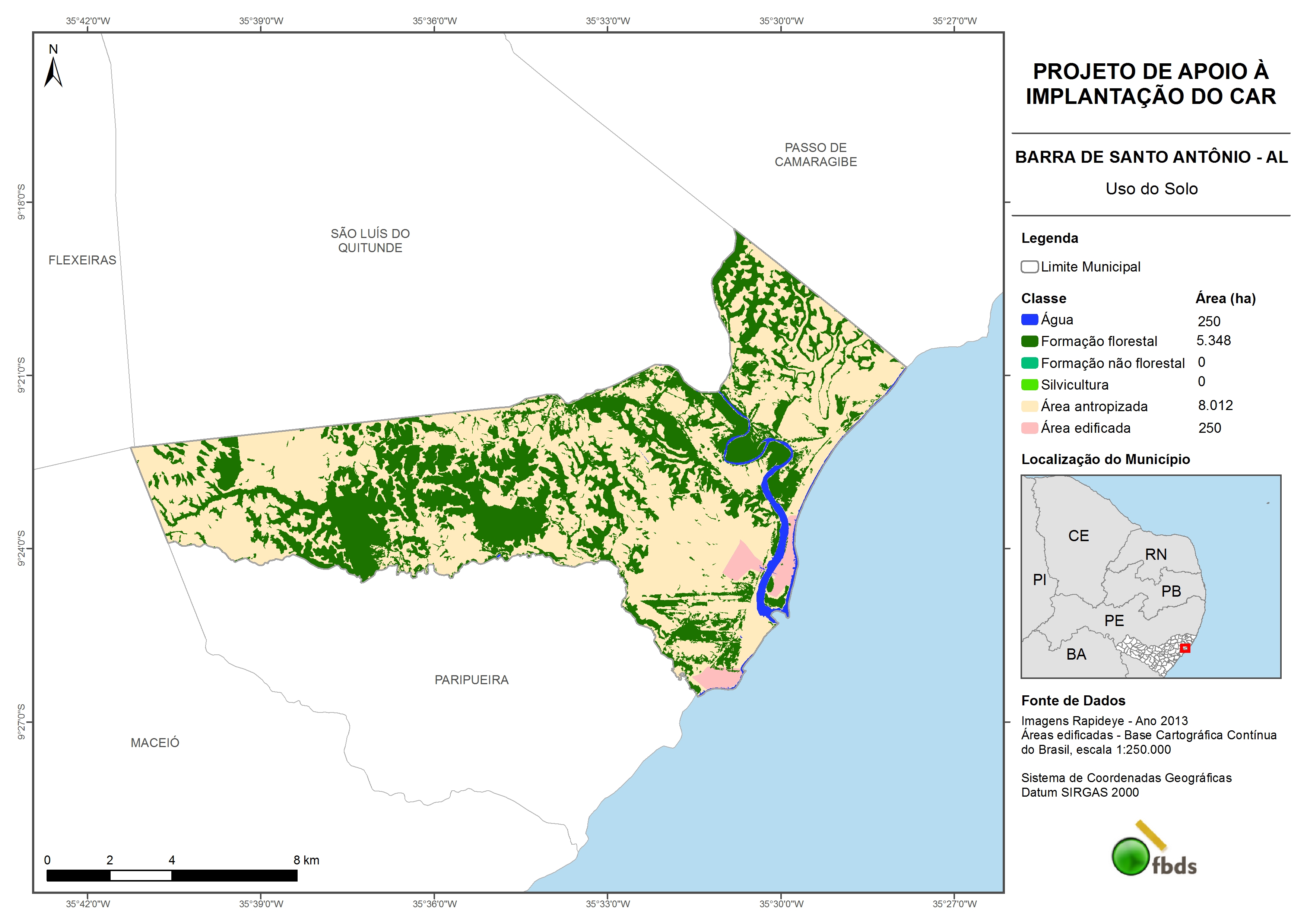The height and width of the screenshot is (924, 1307).
Task: Click the CE state label in the inset map
Action: pyautogui.click(x=1078, y=536)
